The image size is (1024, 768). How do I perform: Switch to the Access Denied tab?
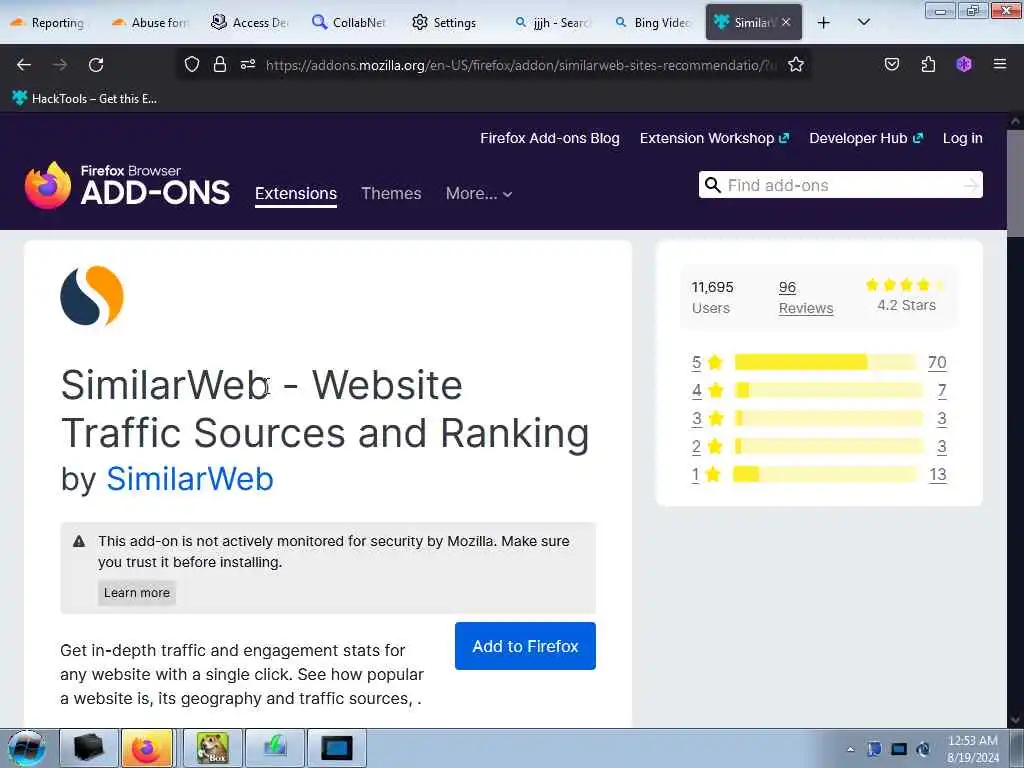click(x=250, y=22)
